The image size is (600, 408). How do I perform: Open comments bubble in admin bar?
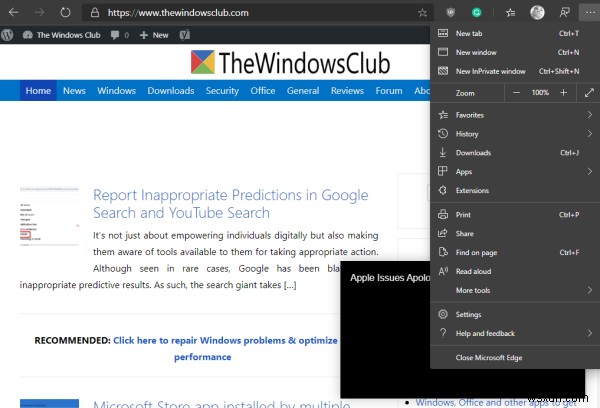(x=119, y=35)
